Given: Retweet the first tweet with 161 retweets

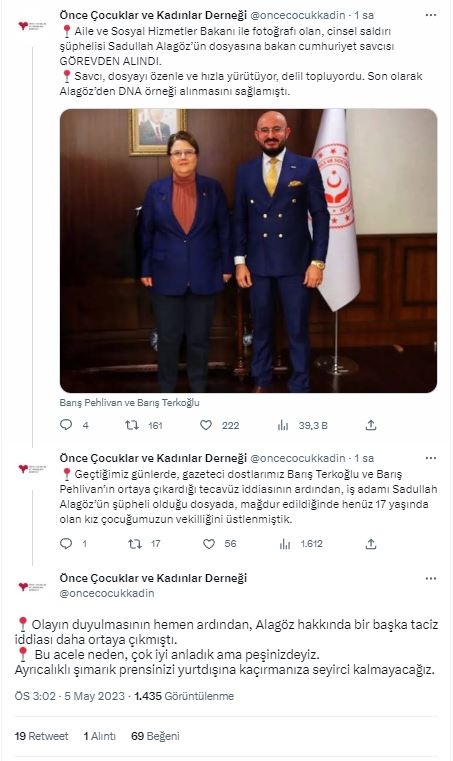Looking at the screenshot, I should pos(132,425).
